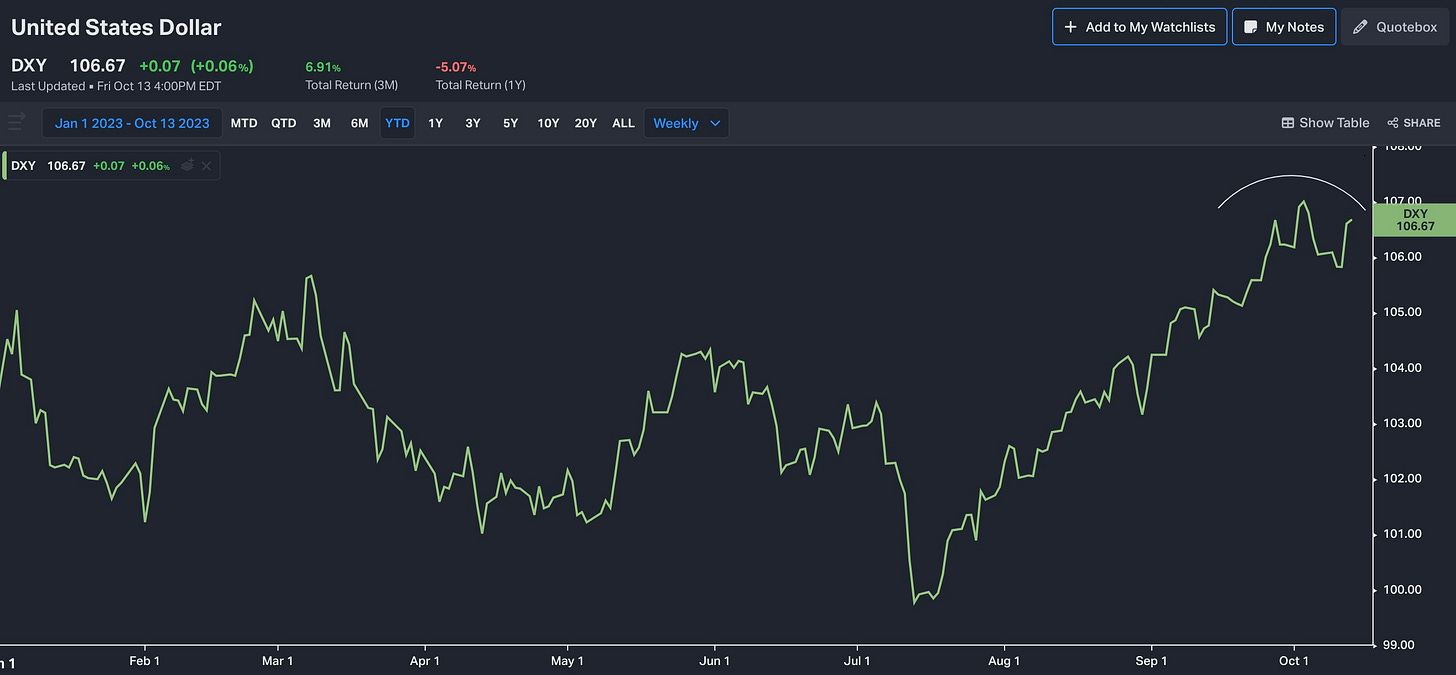
Task: Click the Show Table icon
Action: pos(1288,123)
